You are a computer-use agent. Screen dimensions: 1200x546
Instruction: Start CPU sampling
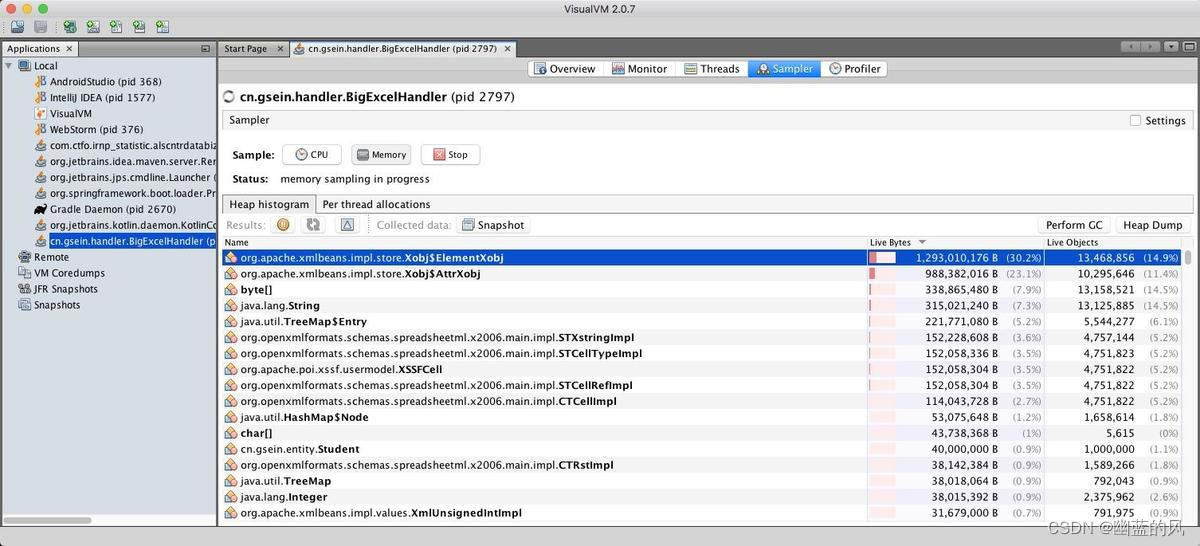[311, 155]
